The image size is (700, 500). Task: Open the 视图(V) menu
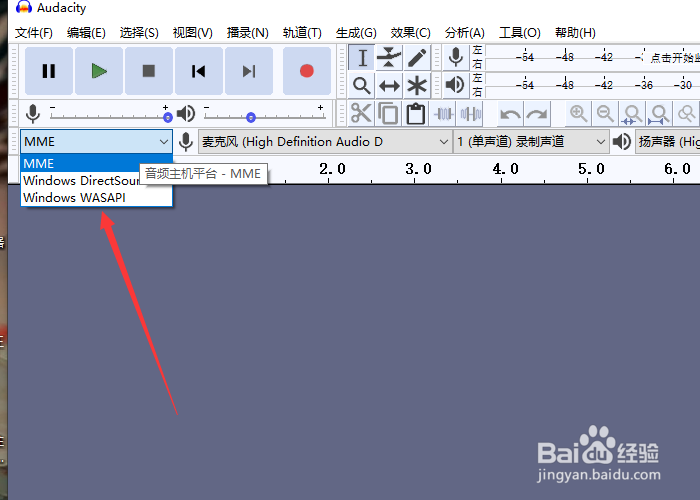pos(192,33)
